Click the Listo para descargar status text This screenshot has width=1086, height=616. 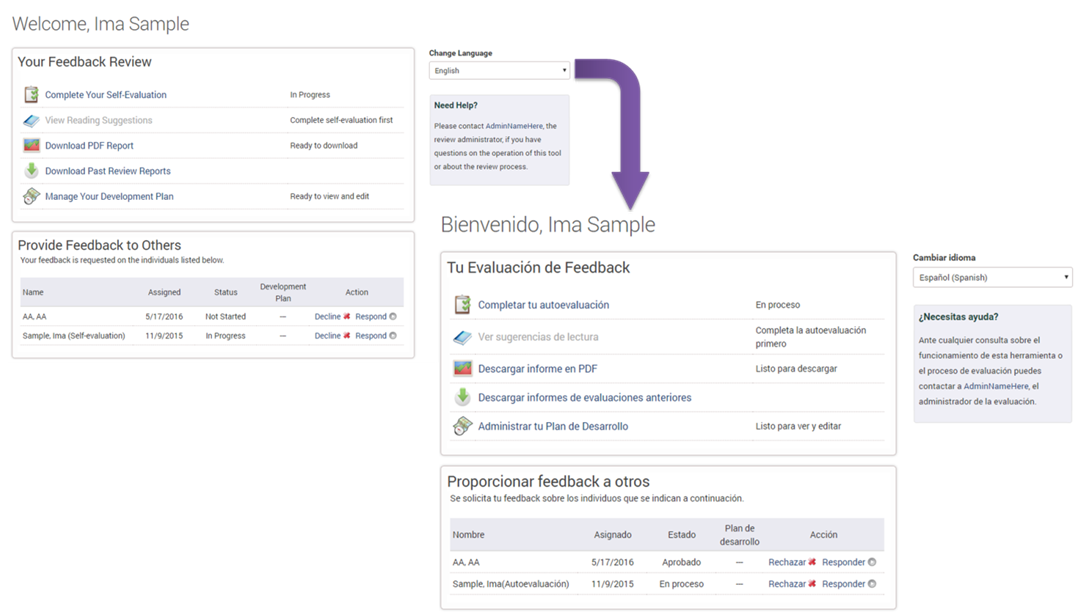tap(796, 369)
